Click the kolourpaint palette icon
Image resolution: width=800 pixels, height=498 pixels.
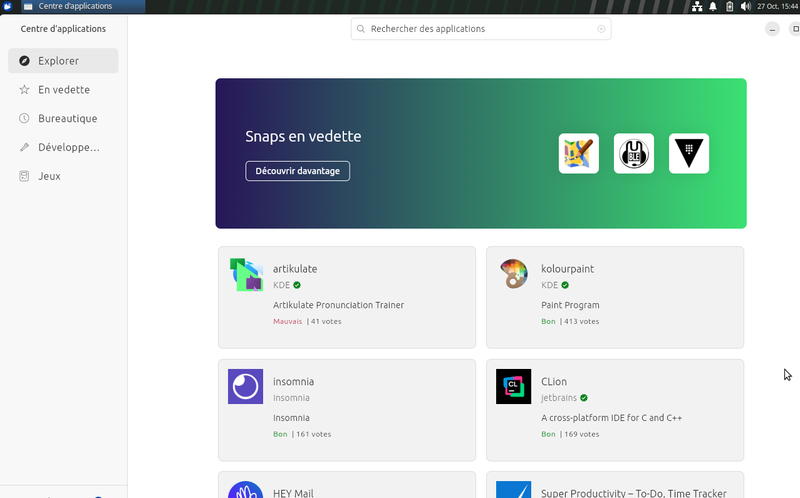(514, 274)
